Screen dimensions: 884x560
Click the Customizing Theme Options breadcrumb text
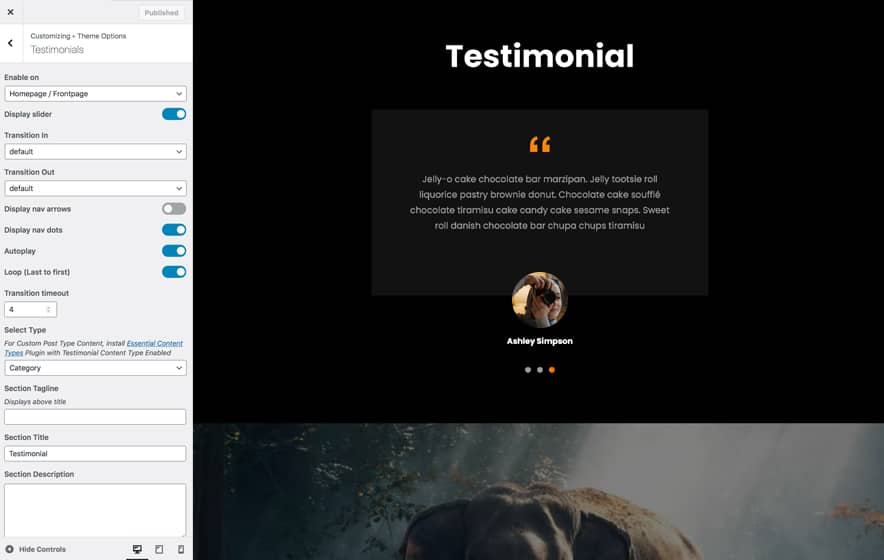78,36
